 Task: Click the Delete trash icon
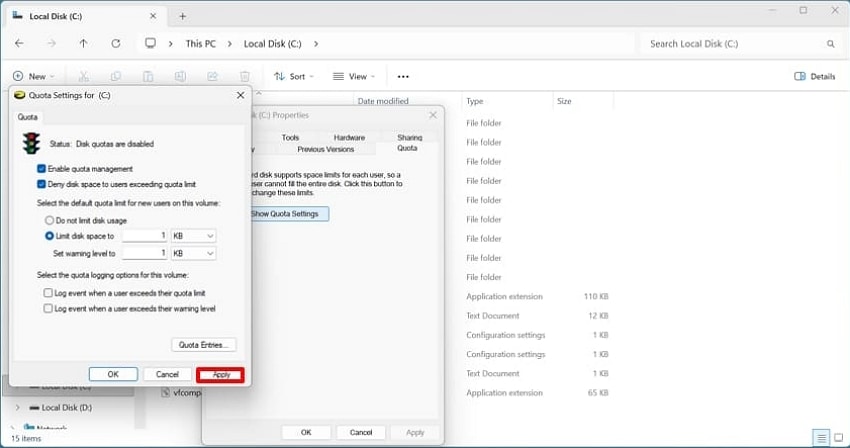(x=244, y=76)
